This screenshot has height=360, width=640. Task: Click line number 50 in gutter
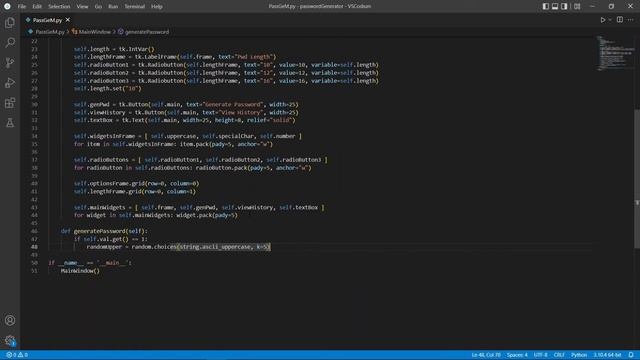pos(34,263)
